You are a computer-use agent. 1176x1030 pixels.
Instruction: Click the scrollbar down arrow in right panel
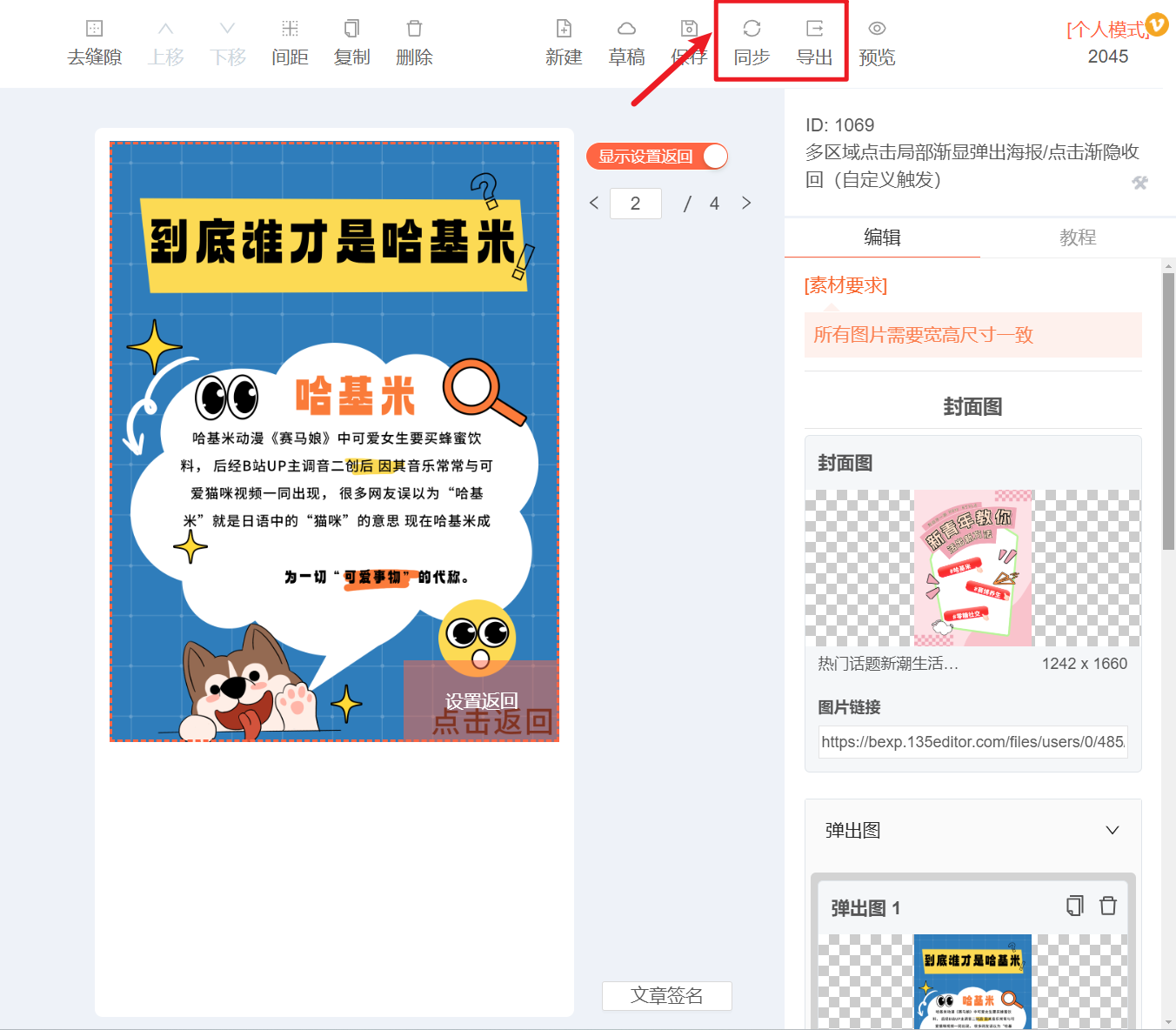point(1168,1020)
